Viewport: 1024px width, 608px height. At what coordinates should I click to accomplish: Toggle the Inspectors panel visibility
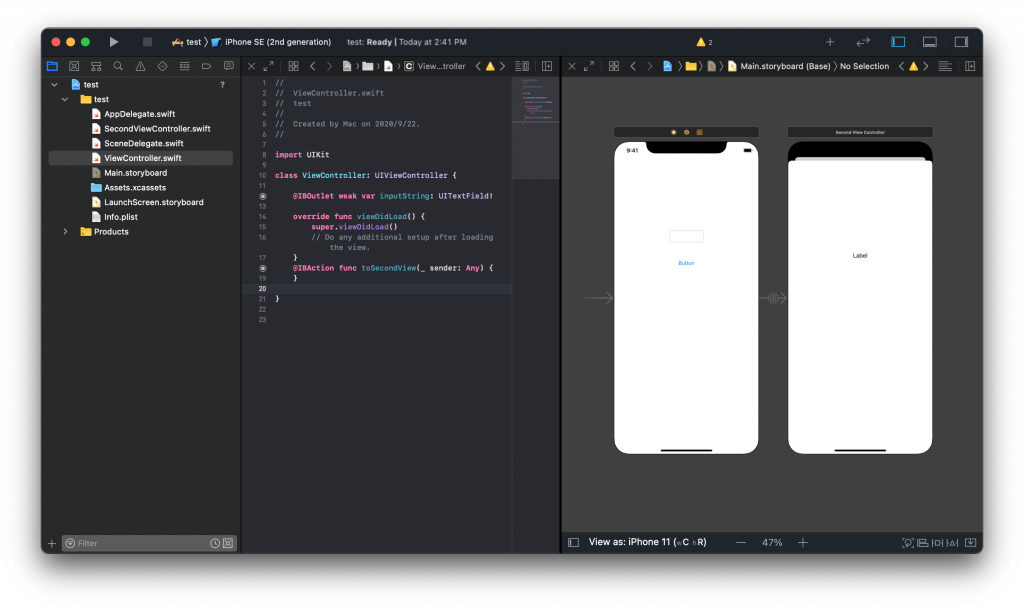961,42
